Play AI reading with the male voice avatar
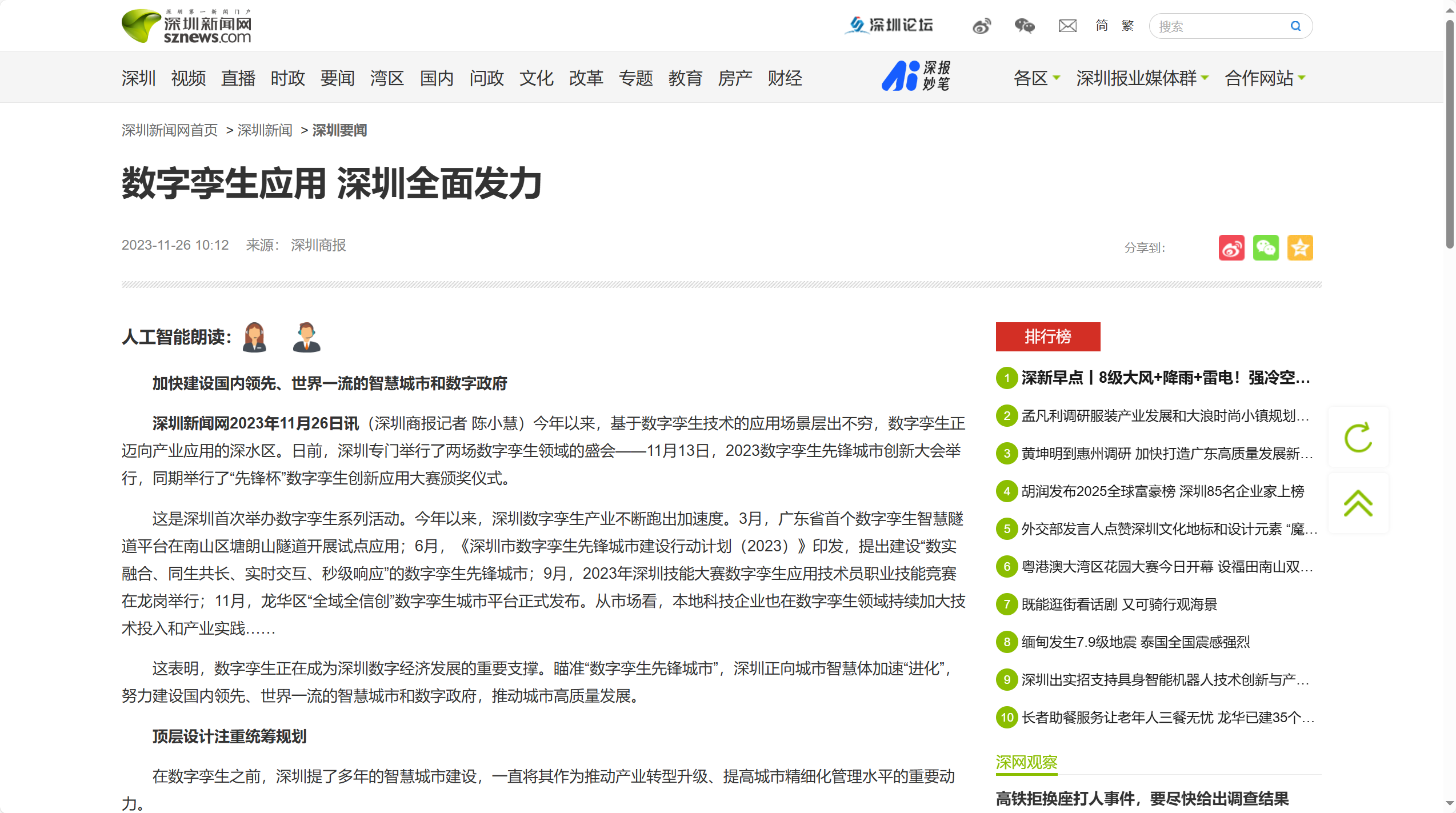Screen dimensions: 1456x813 point(307,337)
